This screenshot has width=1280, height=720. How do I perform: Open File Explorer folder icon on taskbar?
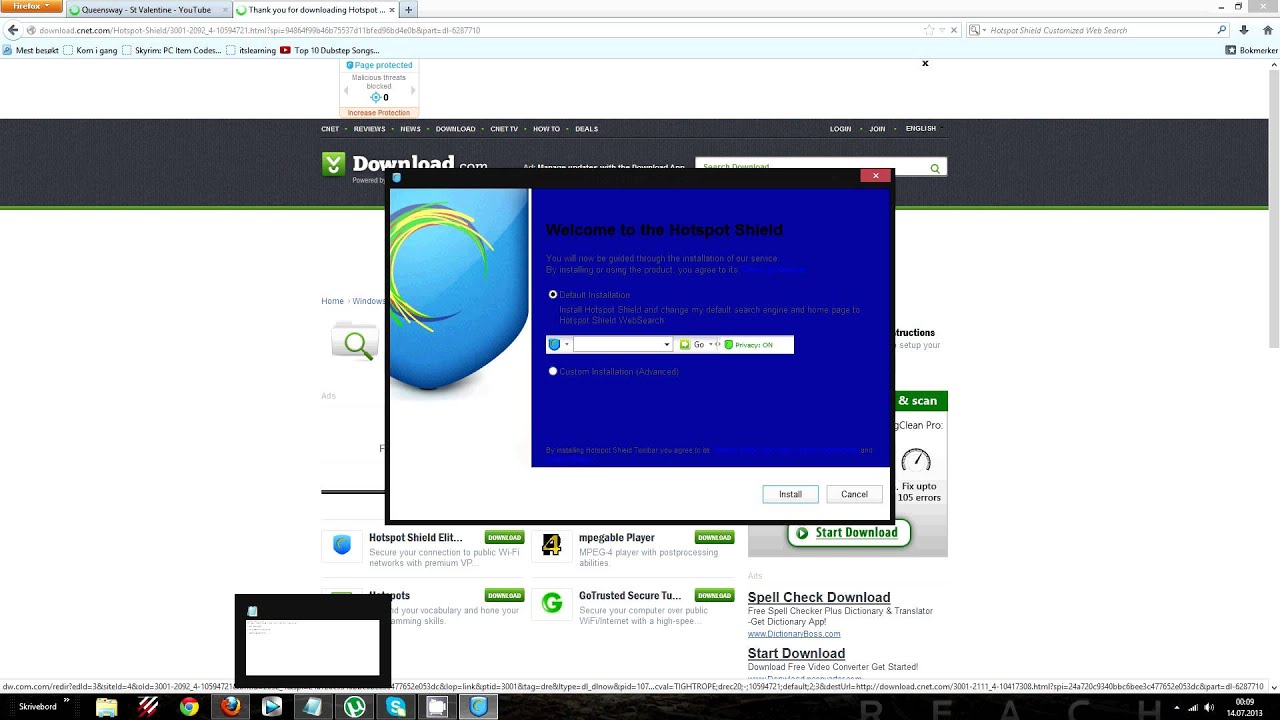107,707
